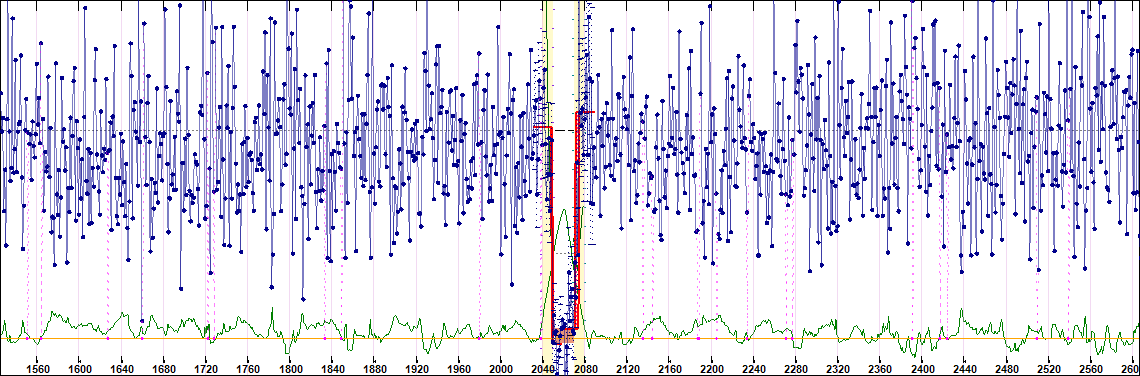Screen dimensions: 1140x376
Task: Click the 1800 x-axis label
Action: pyautogui.click(x=290, y=368)
